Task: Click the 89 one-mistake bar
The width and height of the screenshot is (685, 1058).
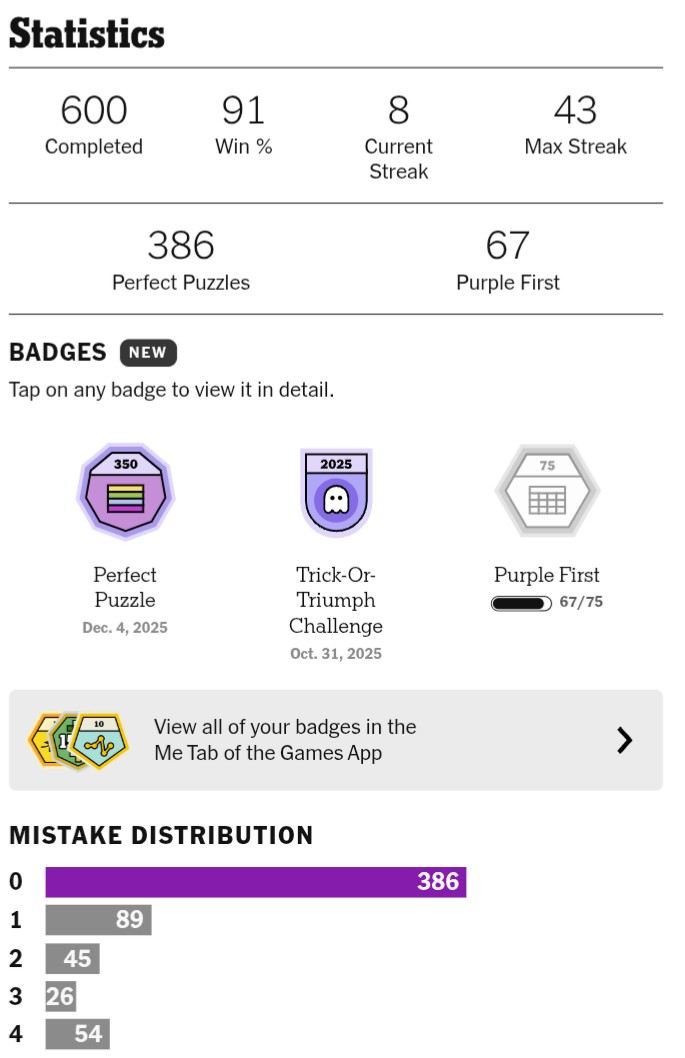Action: point(98,920)
